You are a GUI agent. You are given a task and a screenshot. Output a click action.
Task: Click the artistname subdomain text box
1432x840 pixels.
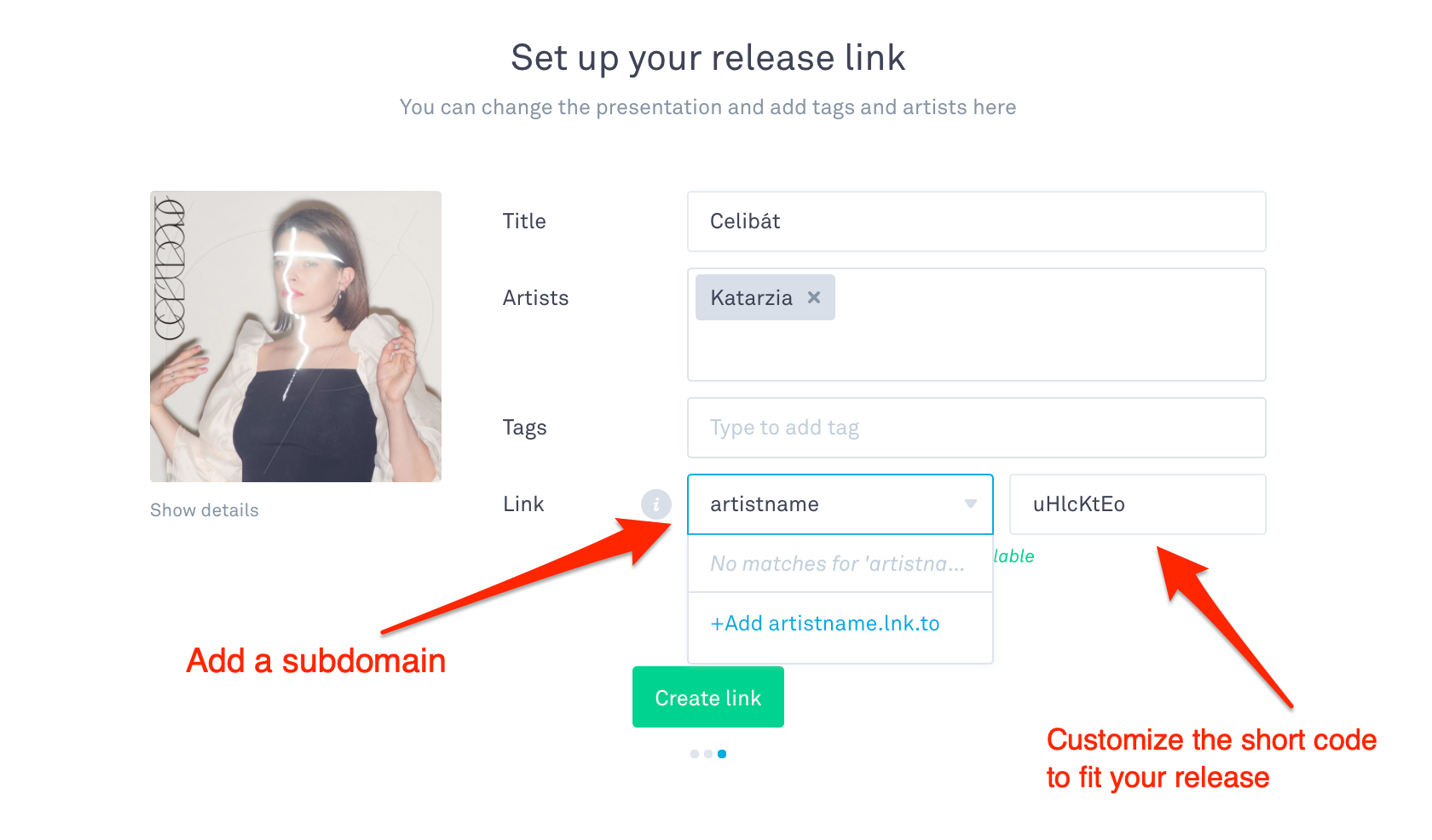click(x=827, y=504)
